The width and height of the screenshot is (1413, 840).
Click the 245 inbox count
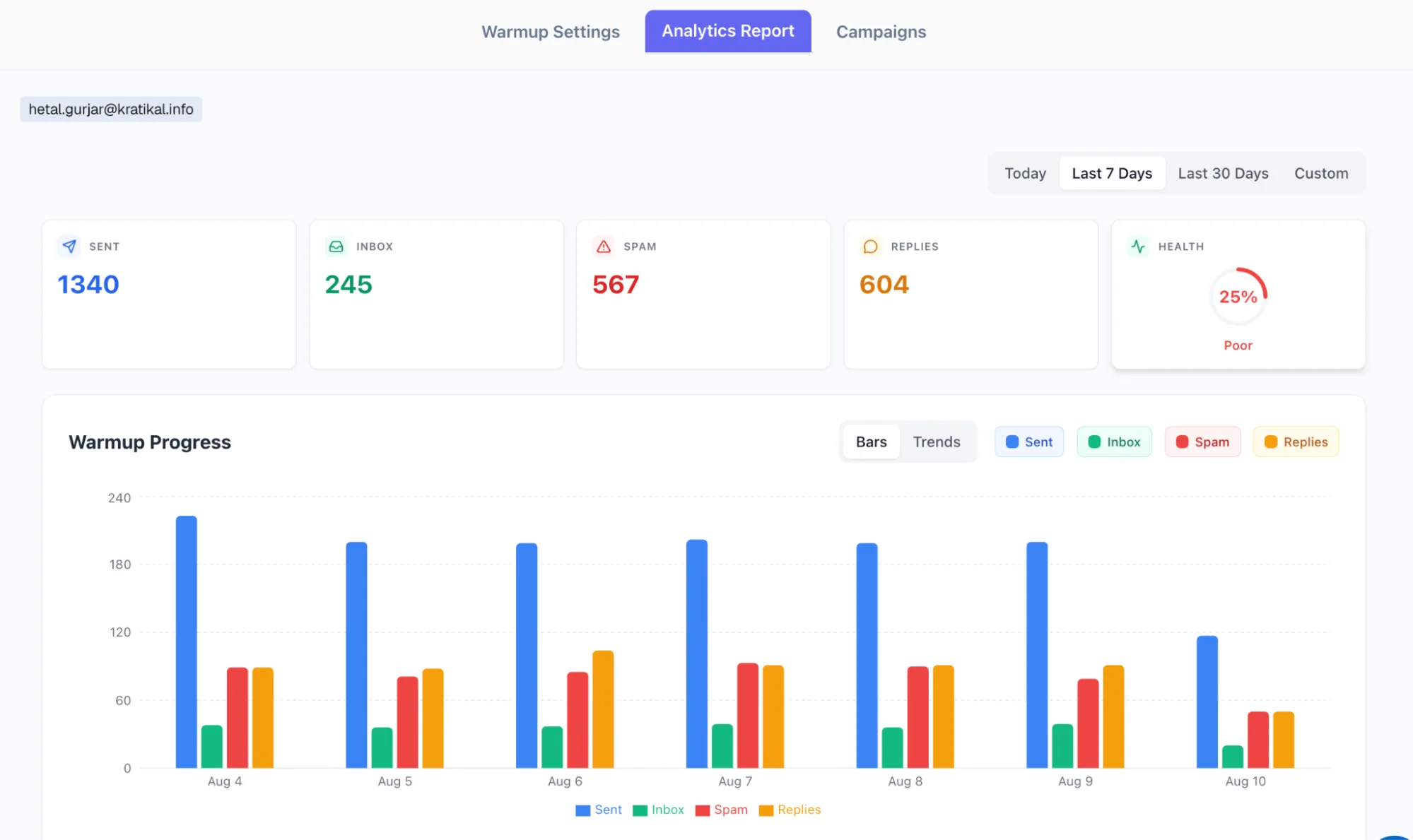click(348, 284)
